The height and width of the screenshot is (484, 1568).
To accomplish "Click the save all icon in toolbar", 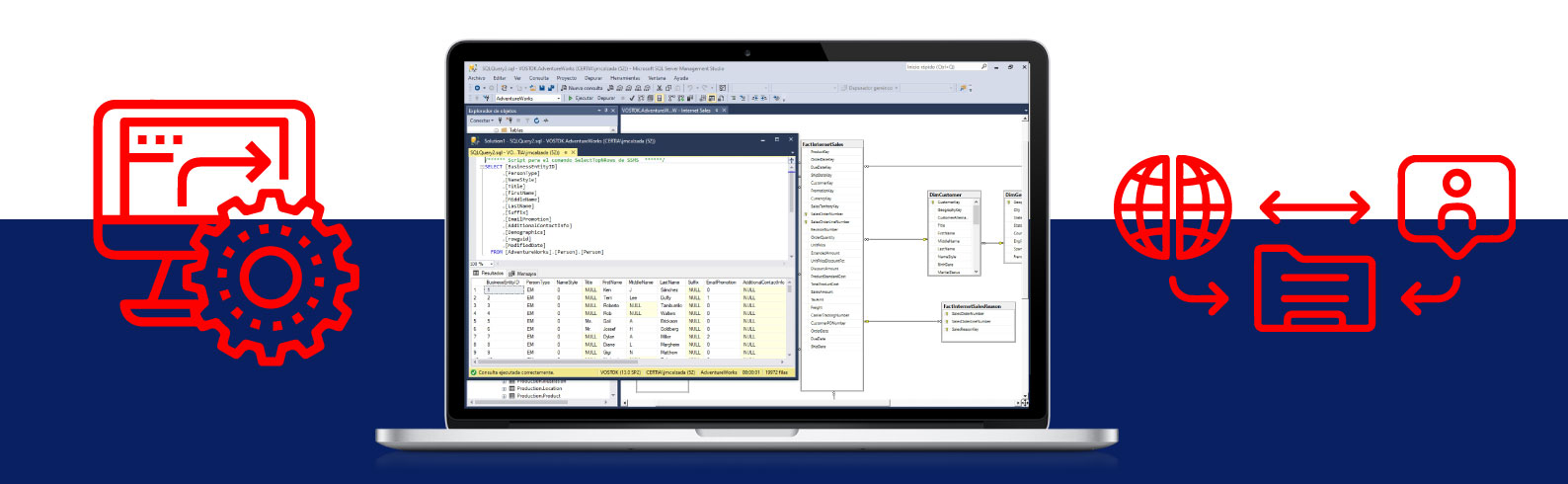I will click(550, 88).
